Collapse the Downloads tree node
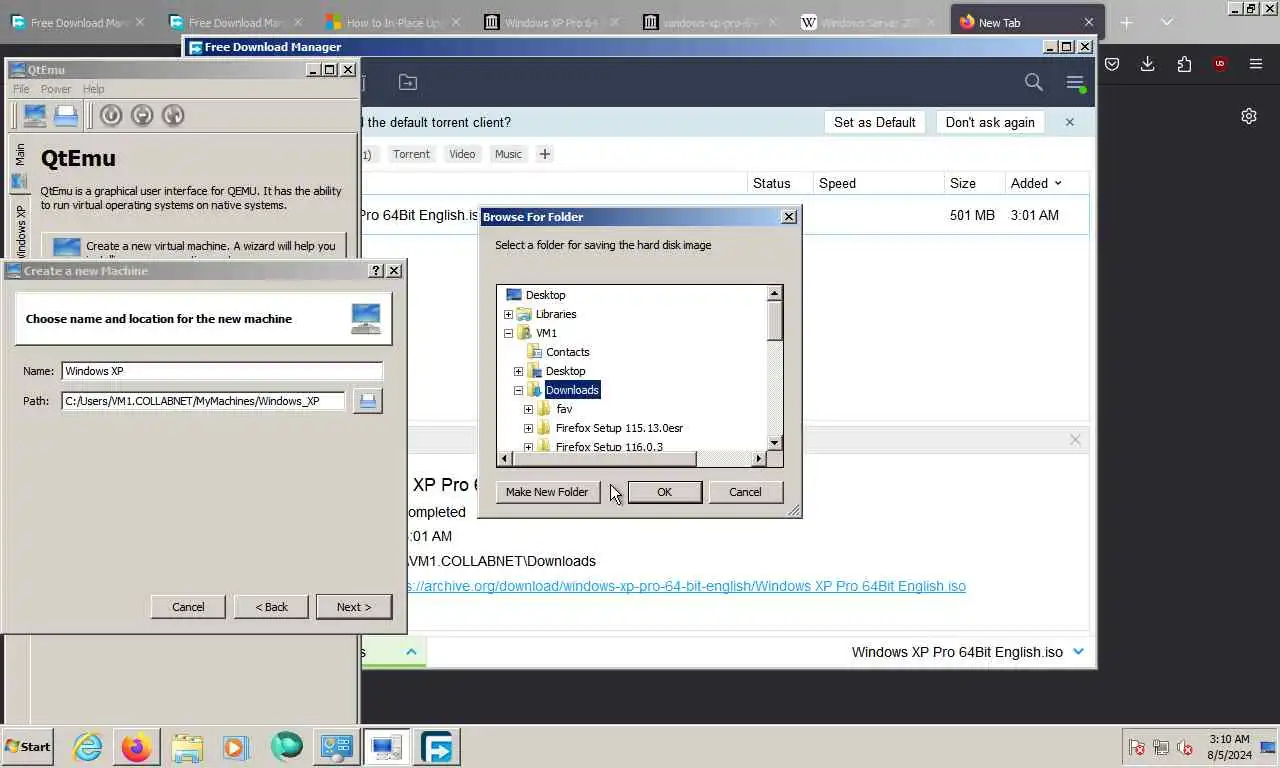Screen dimensions: 1280x768 click(x=518, y=390)
